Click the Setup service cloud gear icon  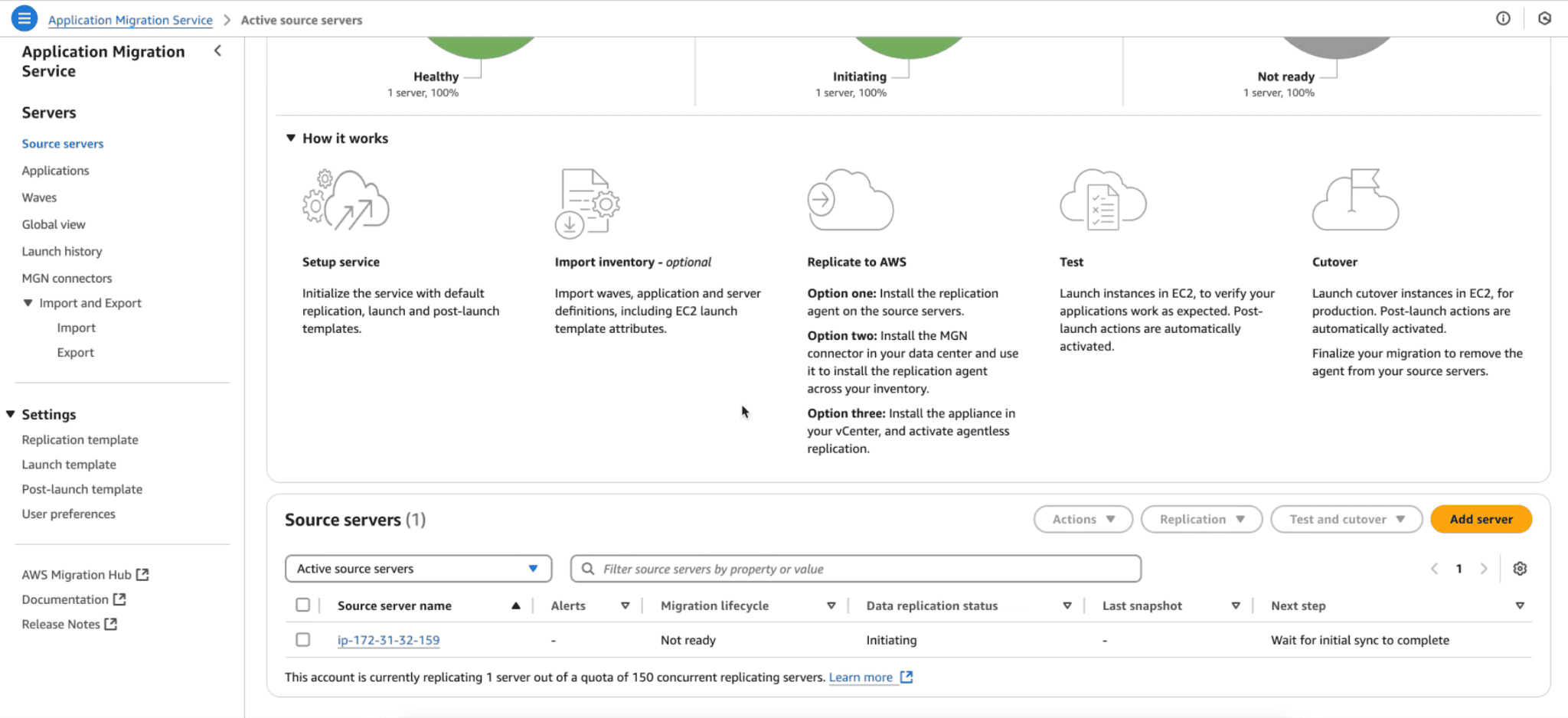click(345, 200)
